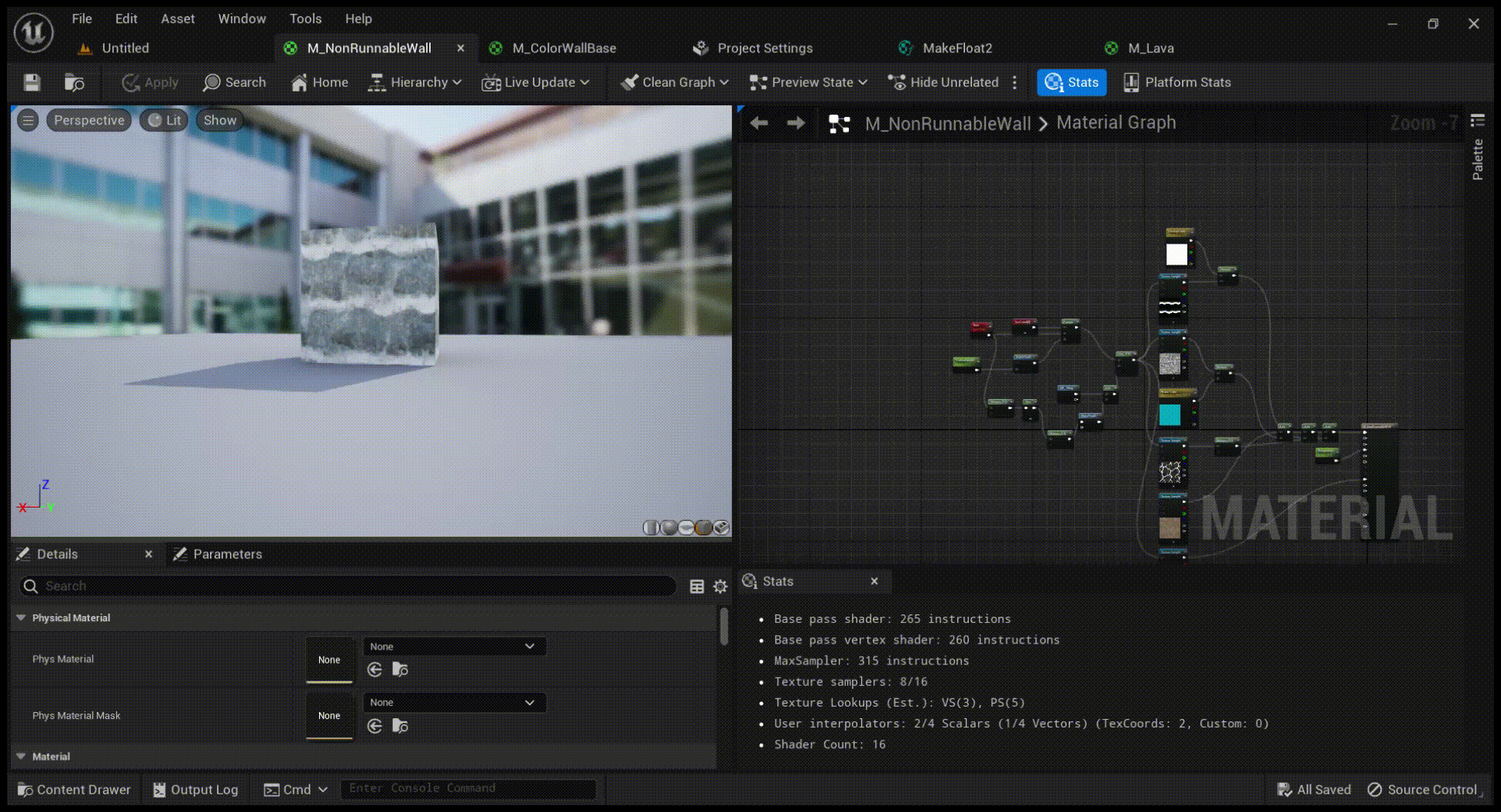Collapse the Material section
The height and width of the screenshot is (812, 1501).
(x=21, y=757)
